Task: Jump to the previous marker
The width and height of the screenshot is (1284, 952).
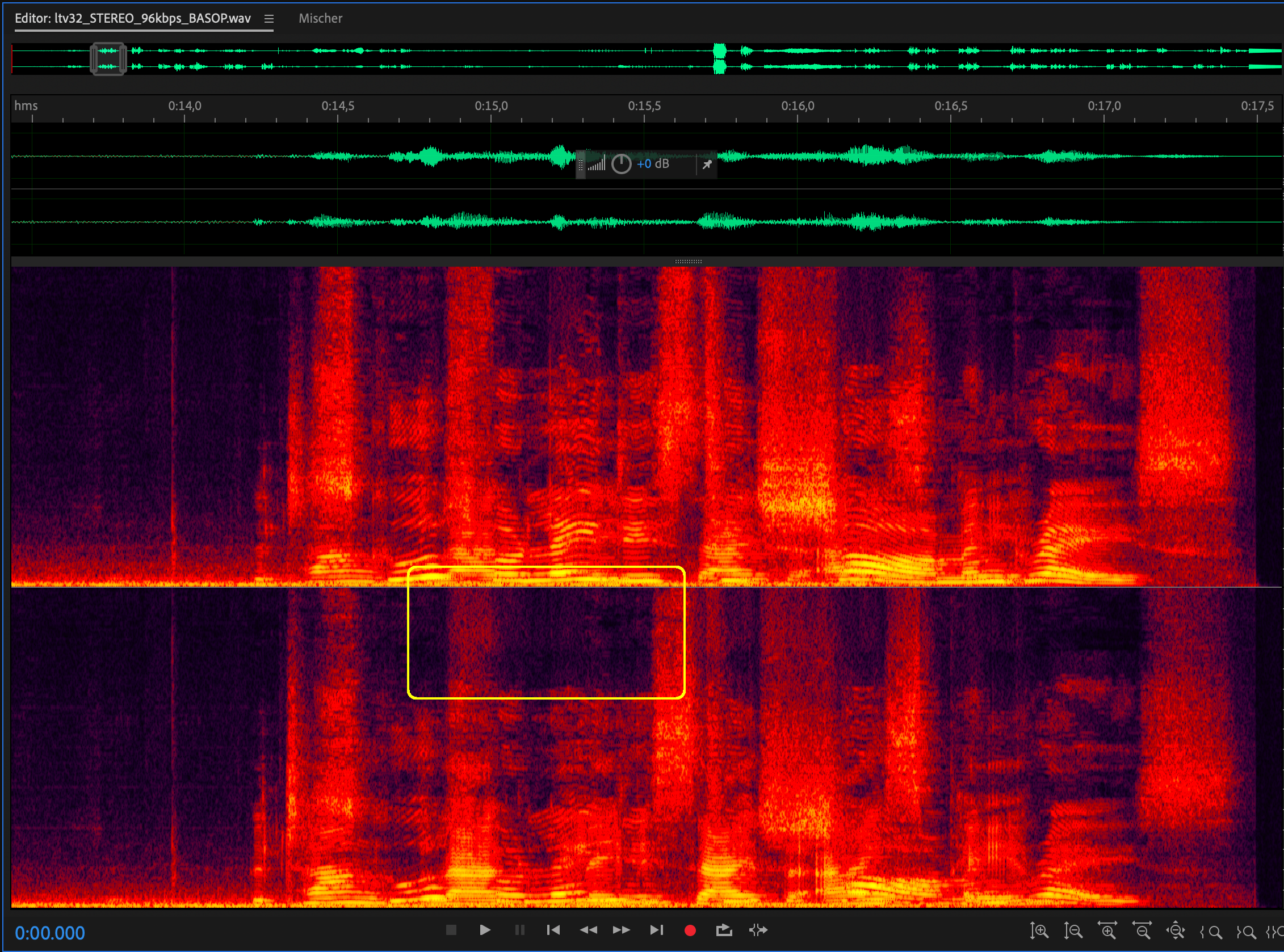Action: coord(553,930)
